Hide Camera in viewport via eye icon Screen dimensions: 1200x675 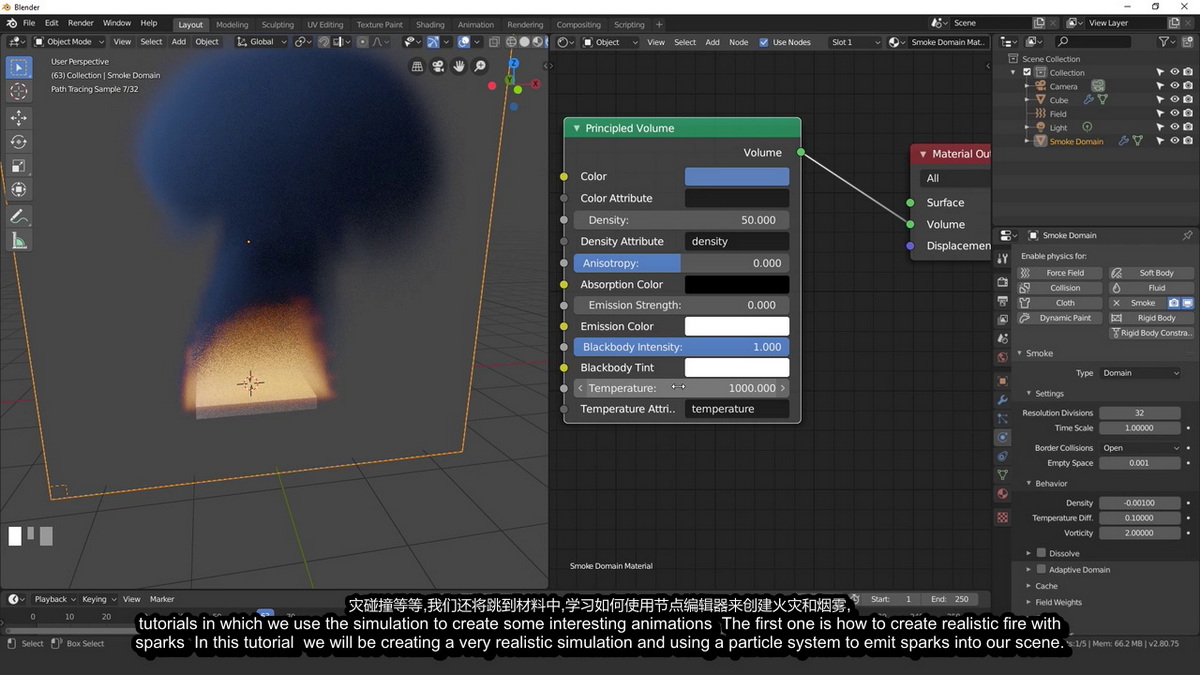[x=1175, y=86]
